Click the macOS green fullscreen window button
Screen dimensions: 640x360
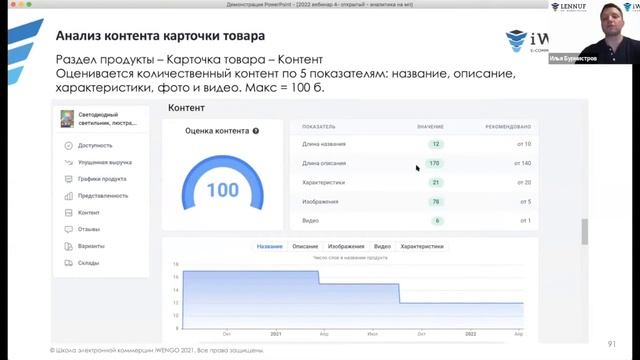29,4
